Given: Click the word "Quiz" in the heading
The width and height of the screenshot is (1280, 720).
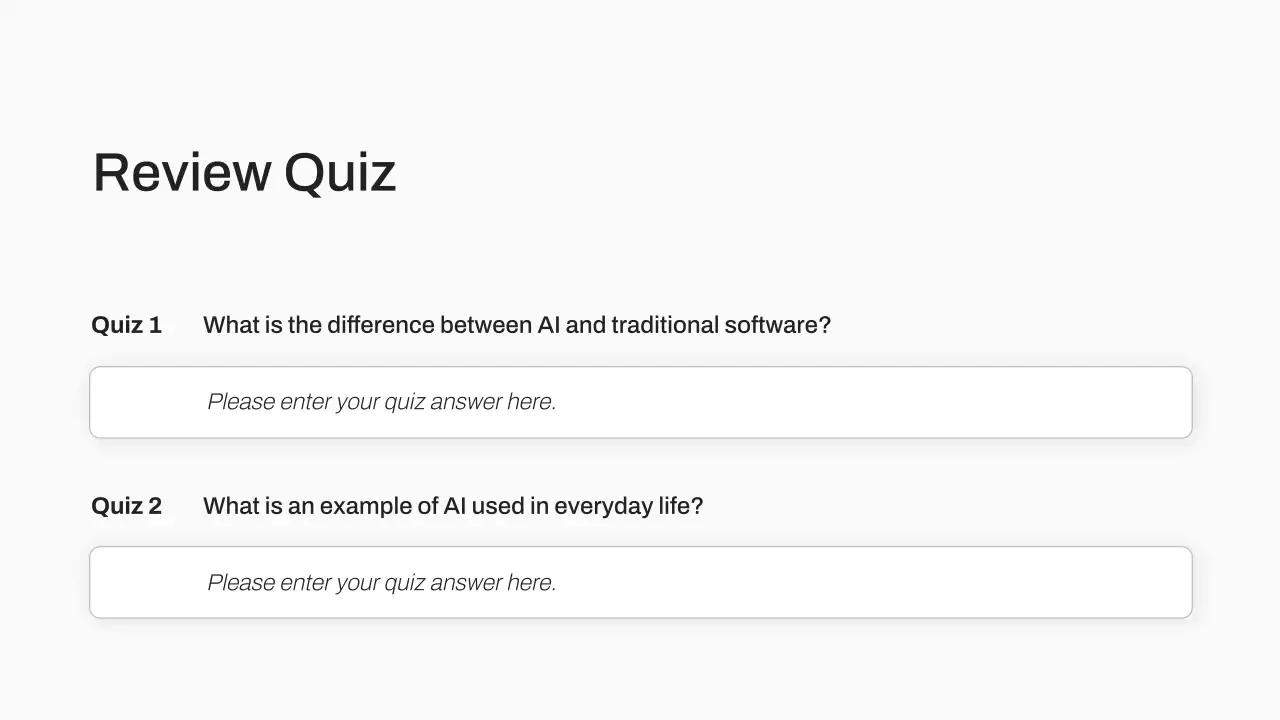Looking at the screenshot, I should click(x=340, y=172).
